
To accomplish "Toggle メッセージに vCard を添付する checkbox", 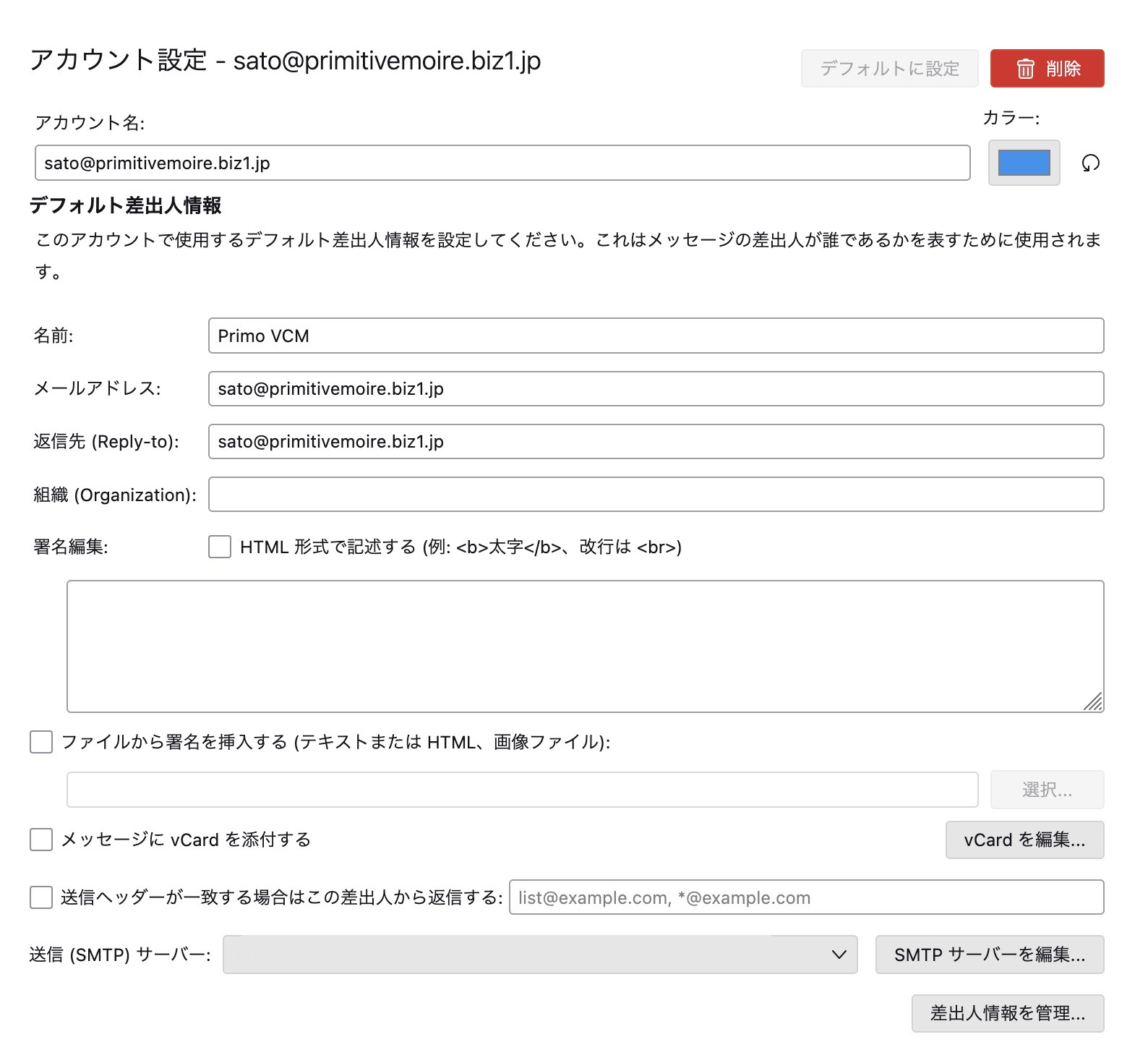I will pyautogui.click(x=41, y=840).
